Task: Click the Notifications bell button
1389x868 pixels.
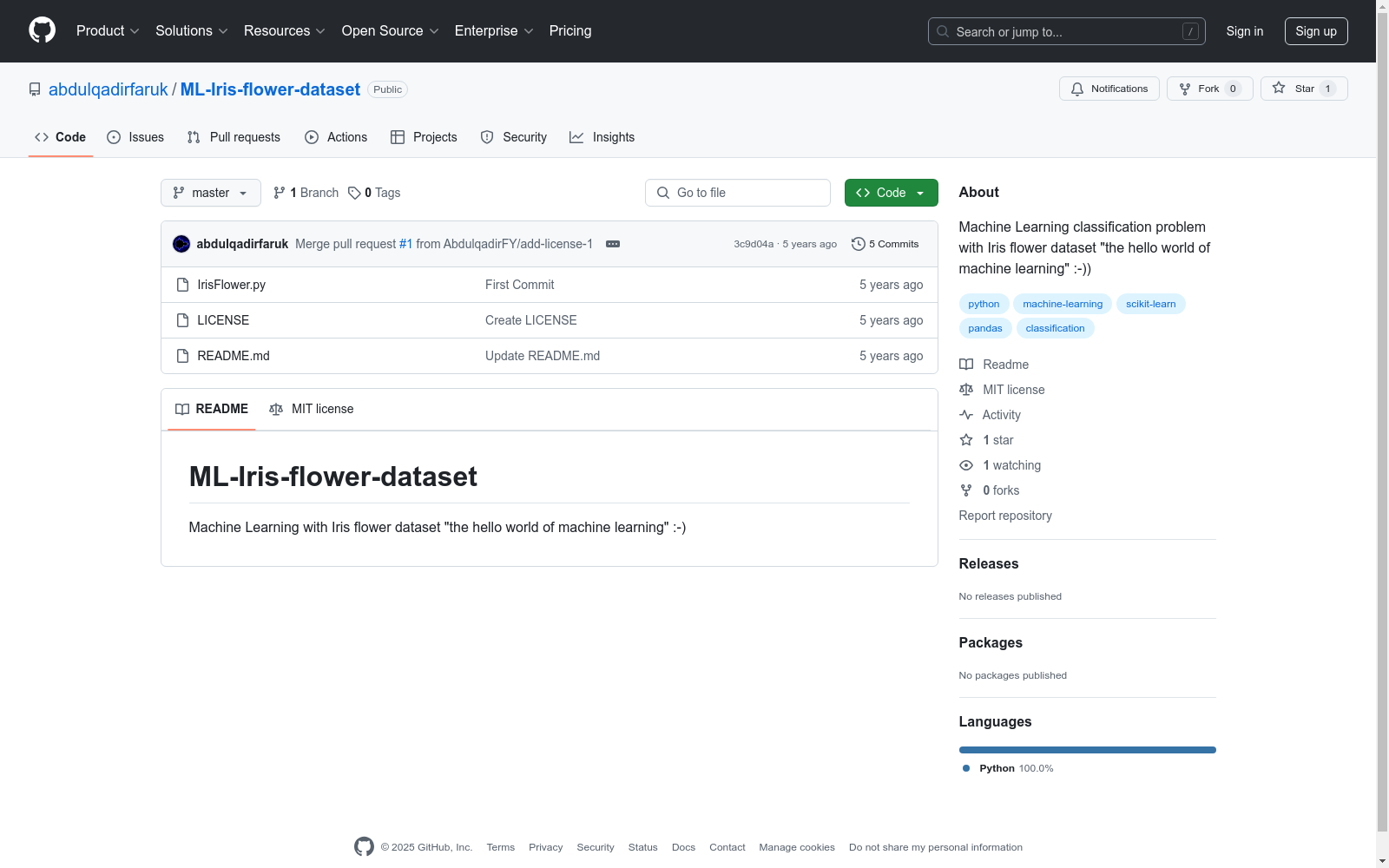Action: click(1109, 89)
